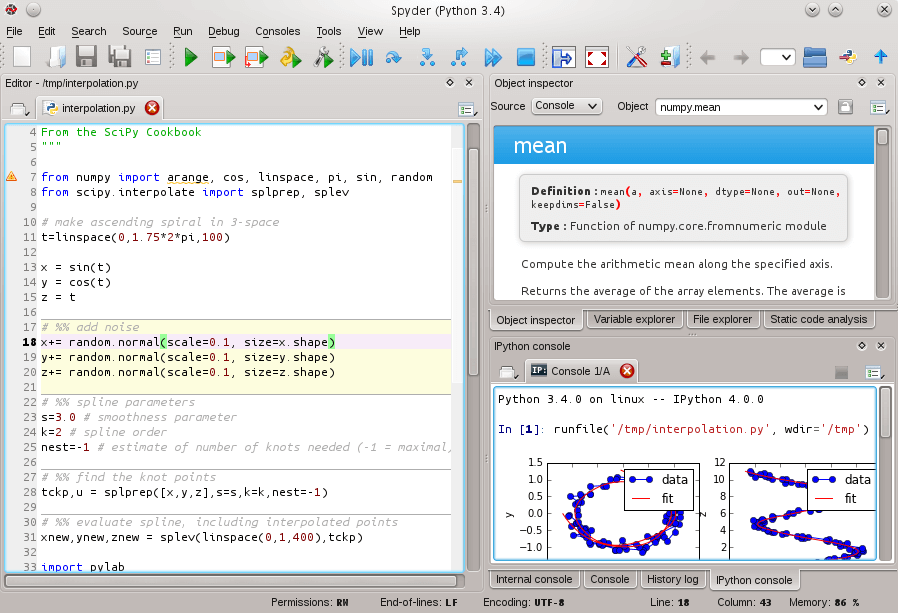
Task: Toggle the lock icon in Object inspector
Action: 845,107
